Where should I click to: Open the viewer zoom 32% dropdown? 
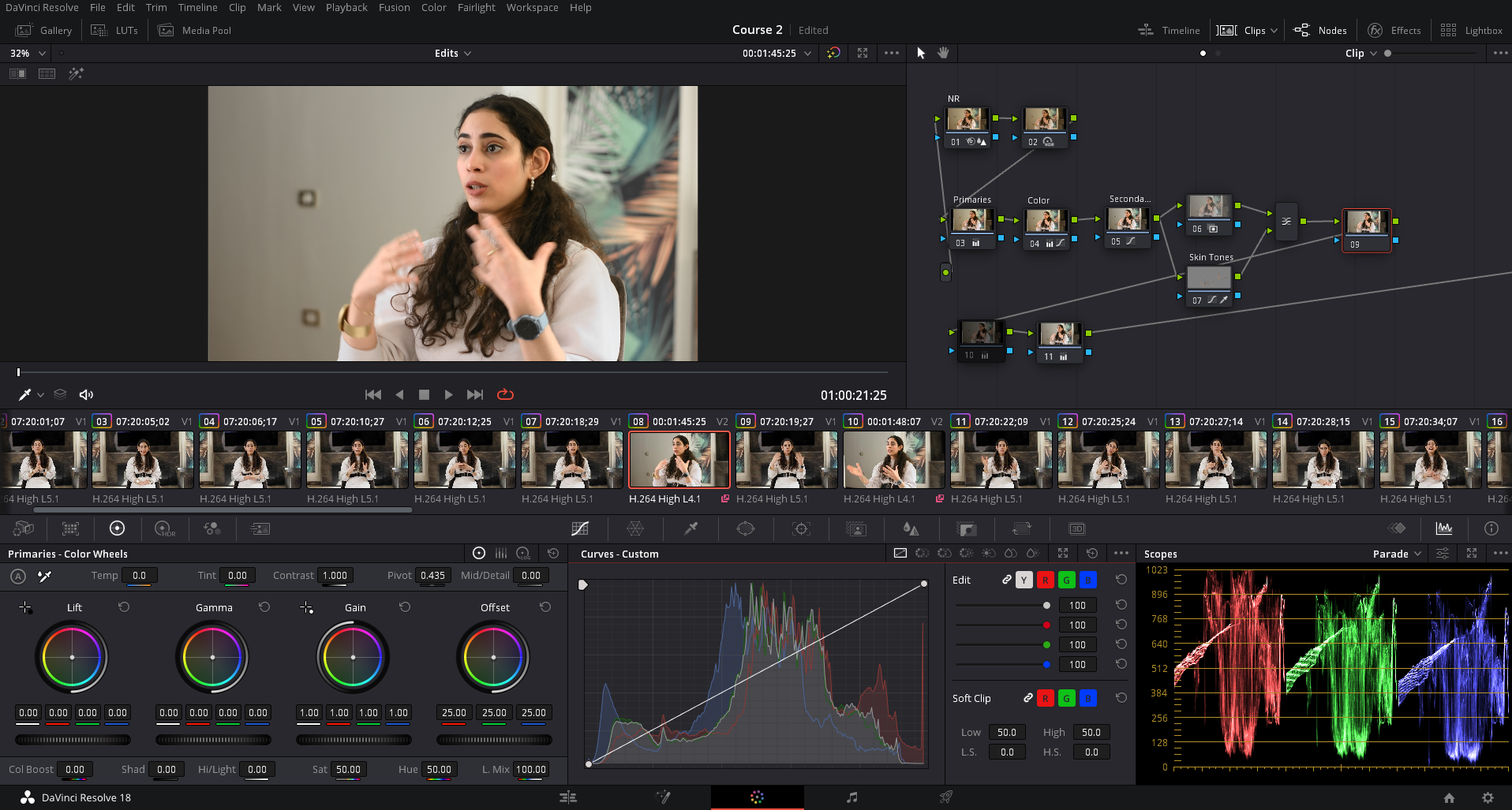click(28, 53)
